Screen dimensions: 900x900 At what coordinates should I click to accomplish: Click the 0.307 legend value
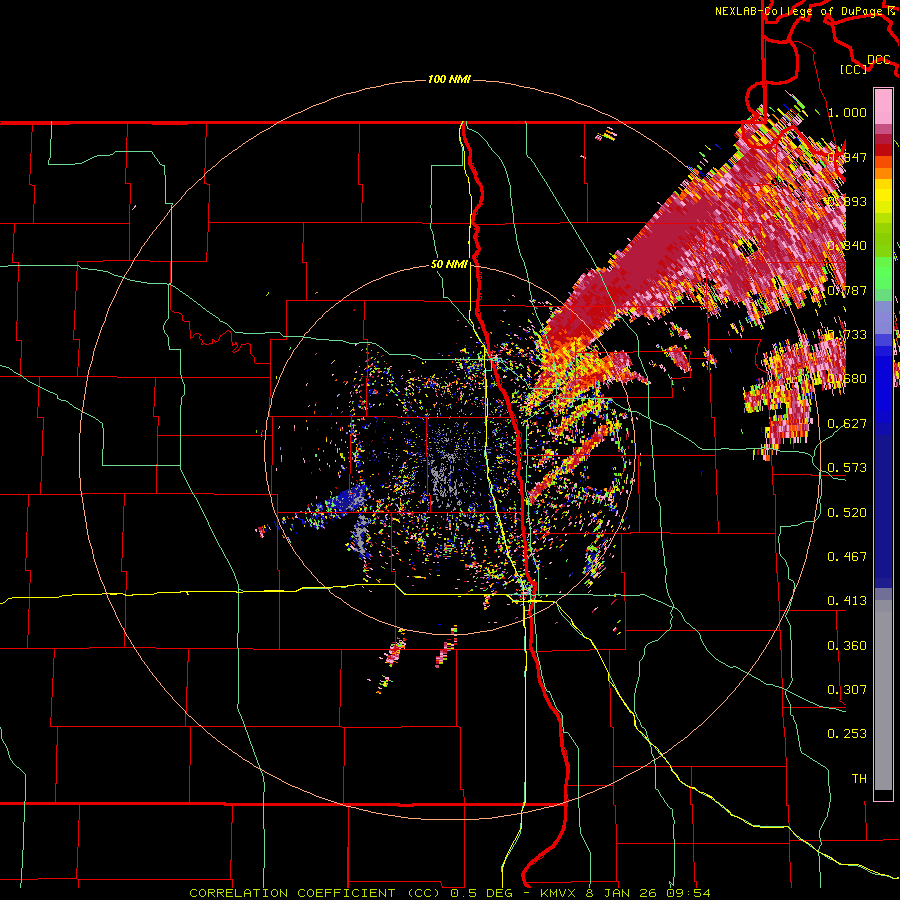[847, 690]
